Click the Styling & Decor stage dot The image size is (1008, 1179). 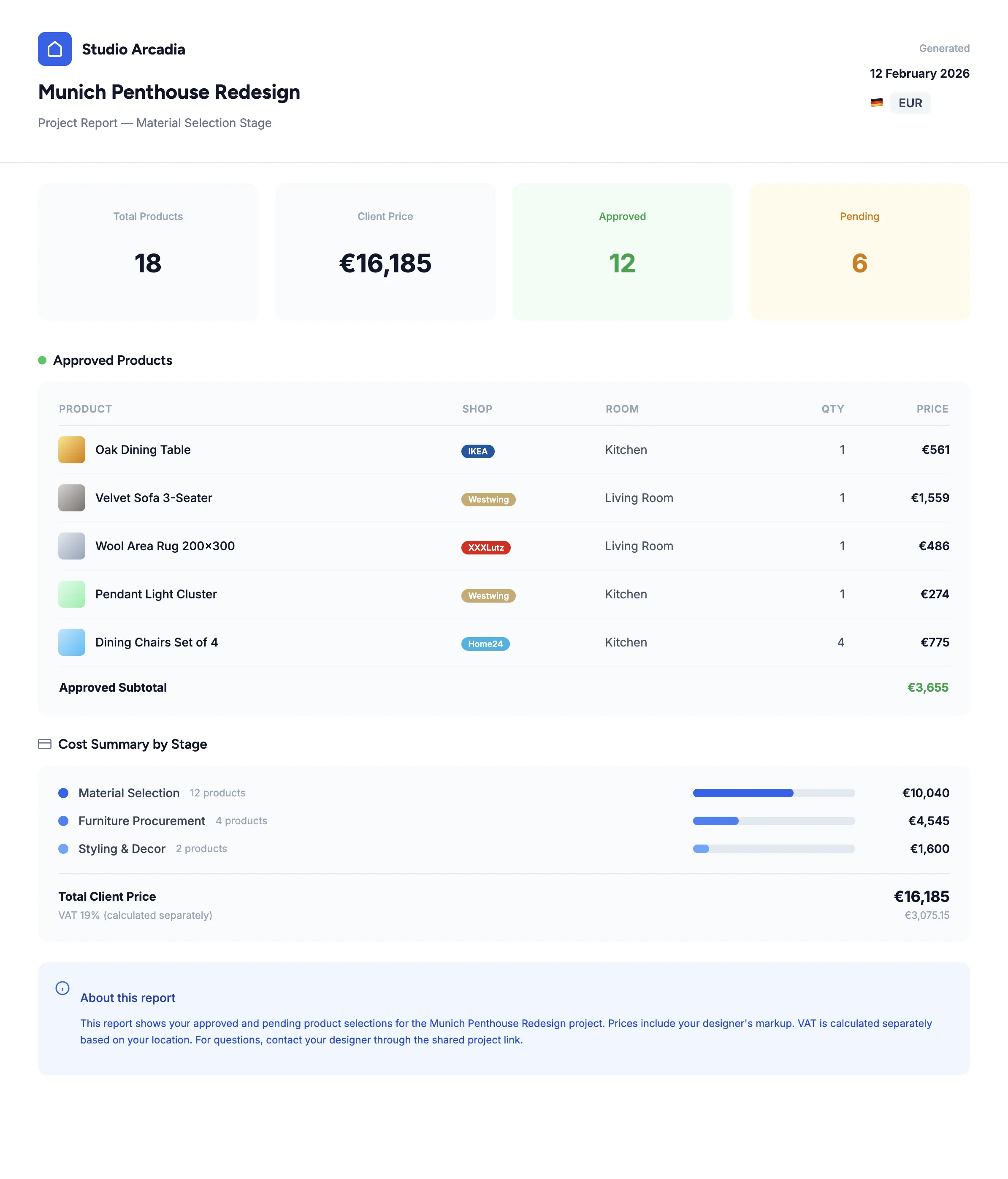64,849
